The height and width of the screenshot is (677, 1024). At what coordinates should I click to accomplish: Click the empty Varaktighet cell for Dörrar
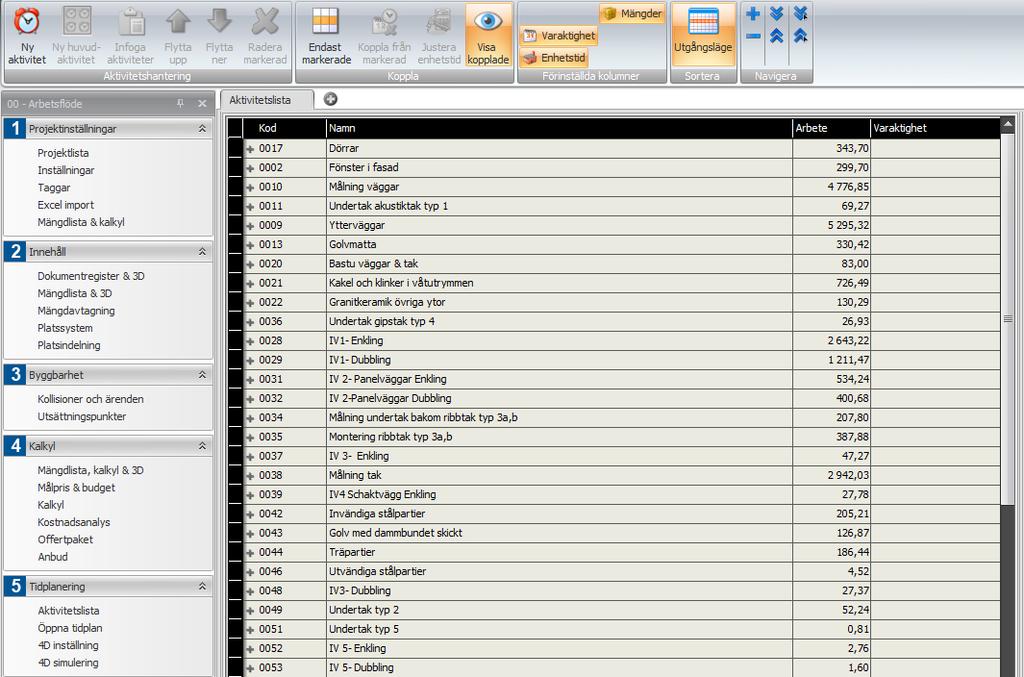[x=935, y=148]
